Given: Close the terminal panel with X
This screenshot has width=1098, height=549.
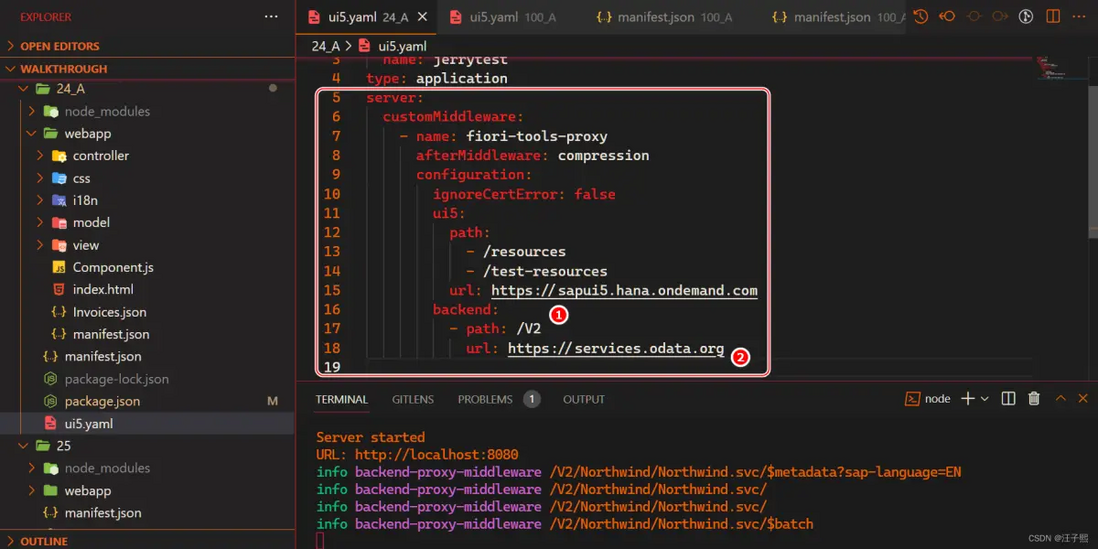Looking at the screenshot, I should [1085, 398].
